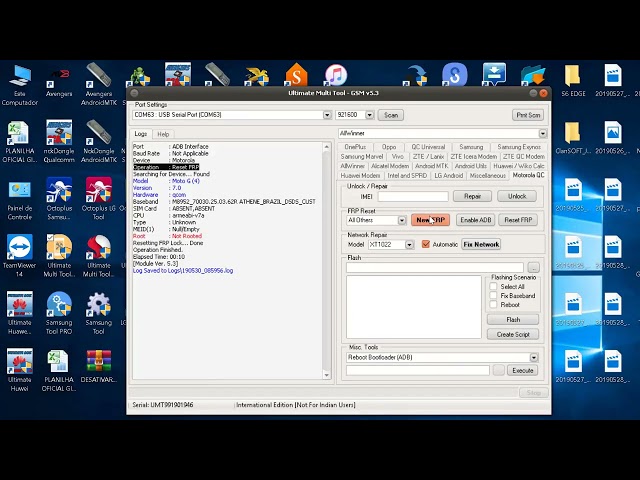
Task: Select the Android MTK tab
Action: (x=431, y=166)
